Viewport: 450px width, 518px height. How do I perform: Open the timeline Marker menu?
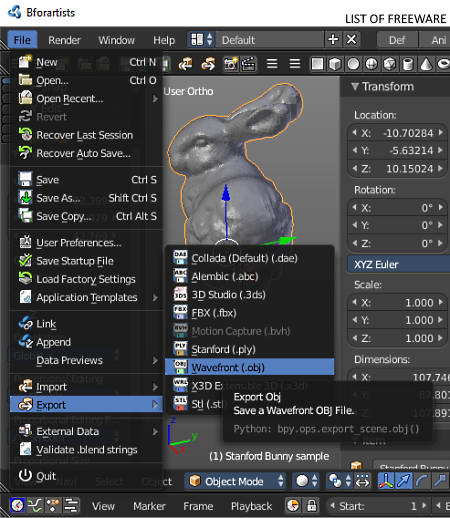pyautogui.click(x=149, y=506)
